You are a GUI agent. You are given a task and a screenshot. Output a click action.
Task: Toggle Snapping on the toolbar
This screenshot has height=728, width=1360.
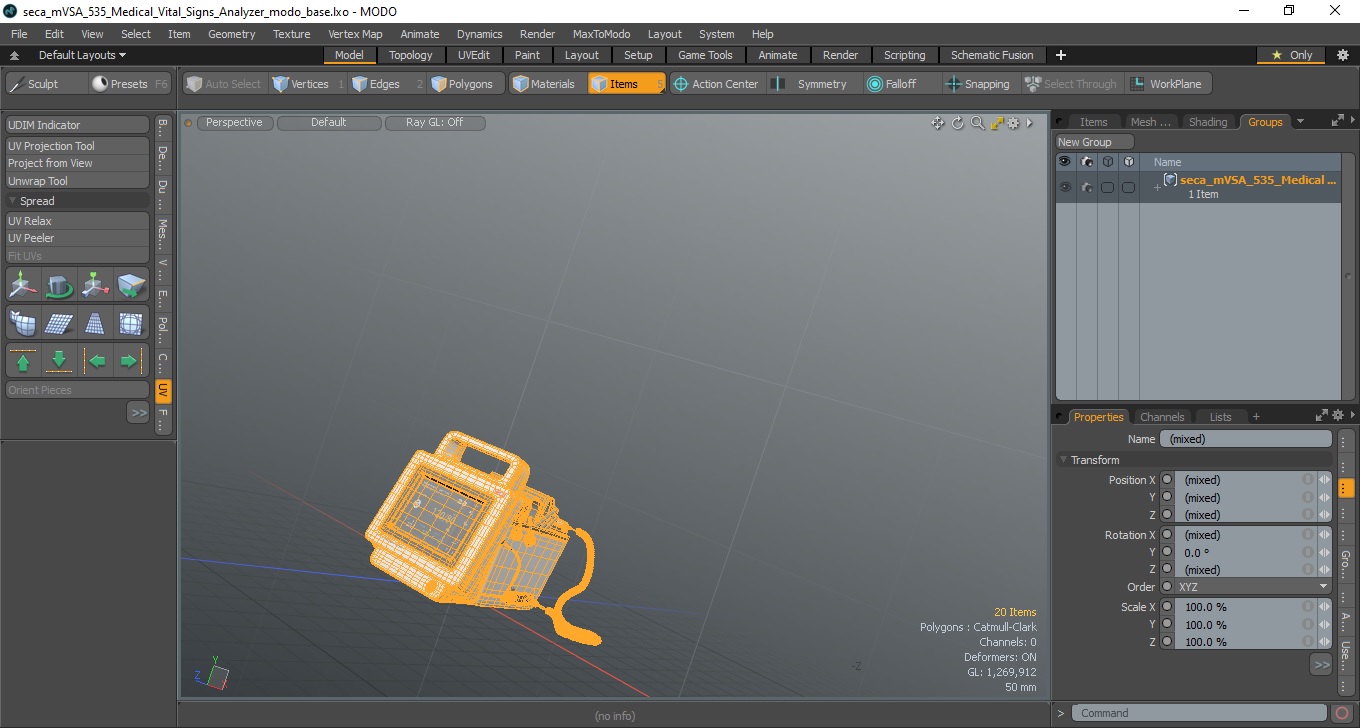979,84
